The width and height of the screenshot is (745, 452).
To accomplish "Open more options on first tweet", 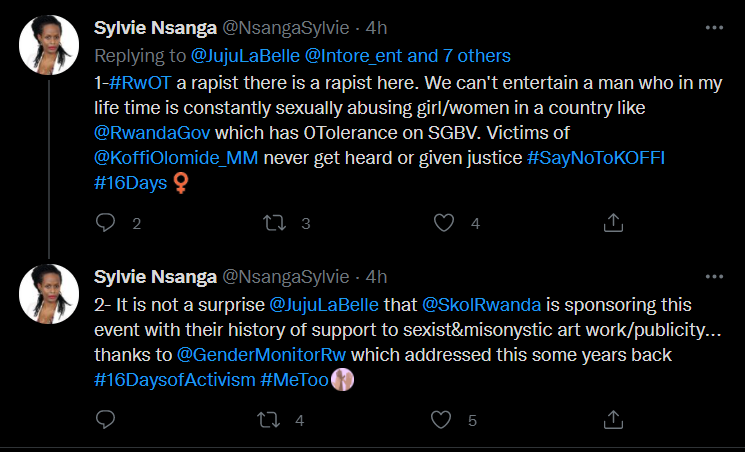I will click(712, 28).
